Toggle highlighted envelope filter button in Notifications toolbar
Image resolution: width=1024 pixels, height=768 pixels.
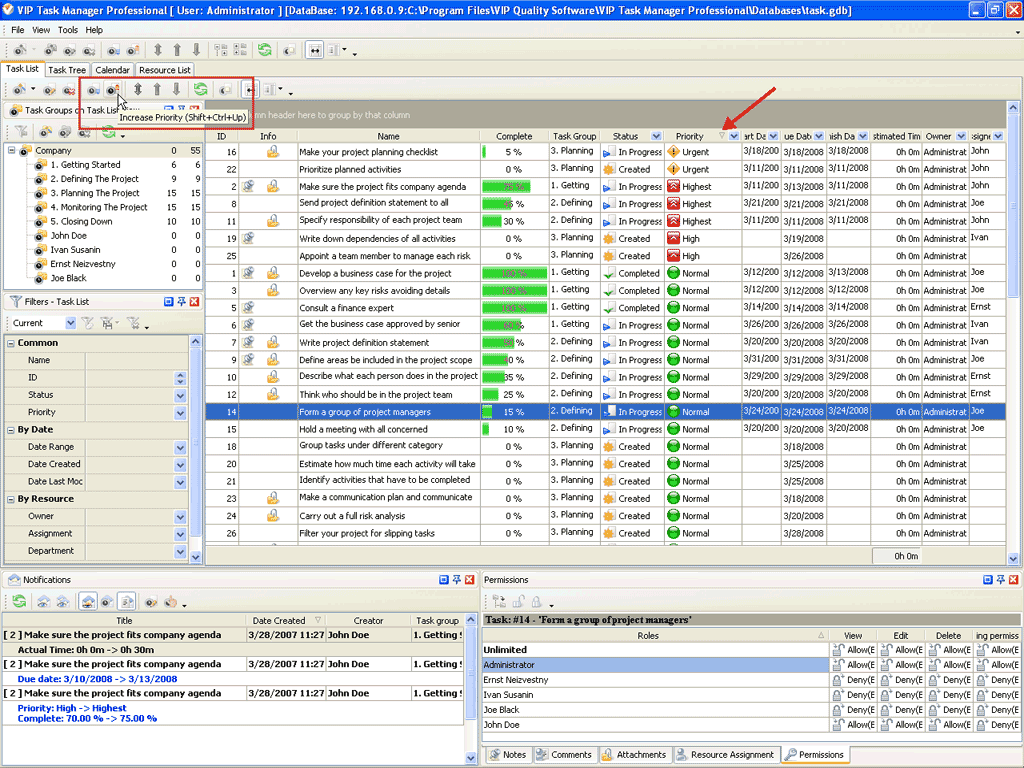[x=88, y=601]
